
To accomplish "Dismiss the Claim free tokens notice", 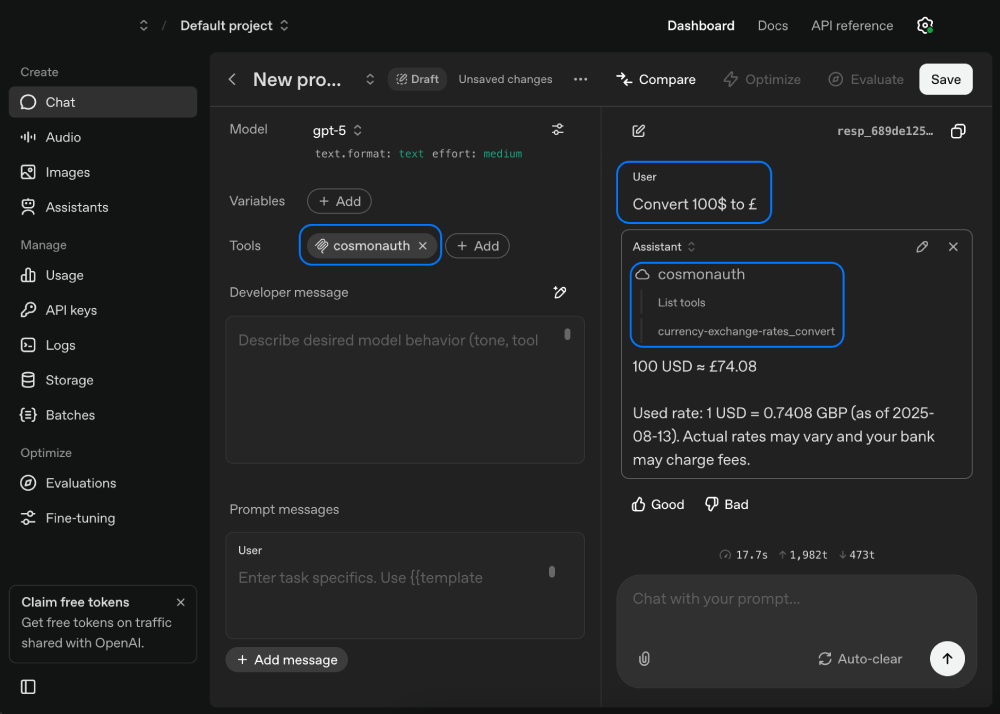I will click(x=180, y=602).
